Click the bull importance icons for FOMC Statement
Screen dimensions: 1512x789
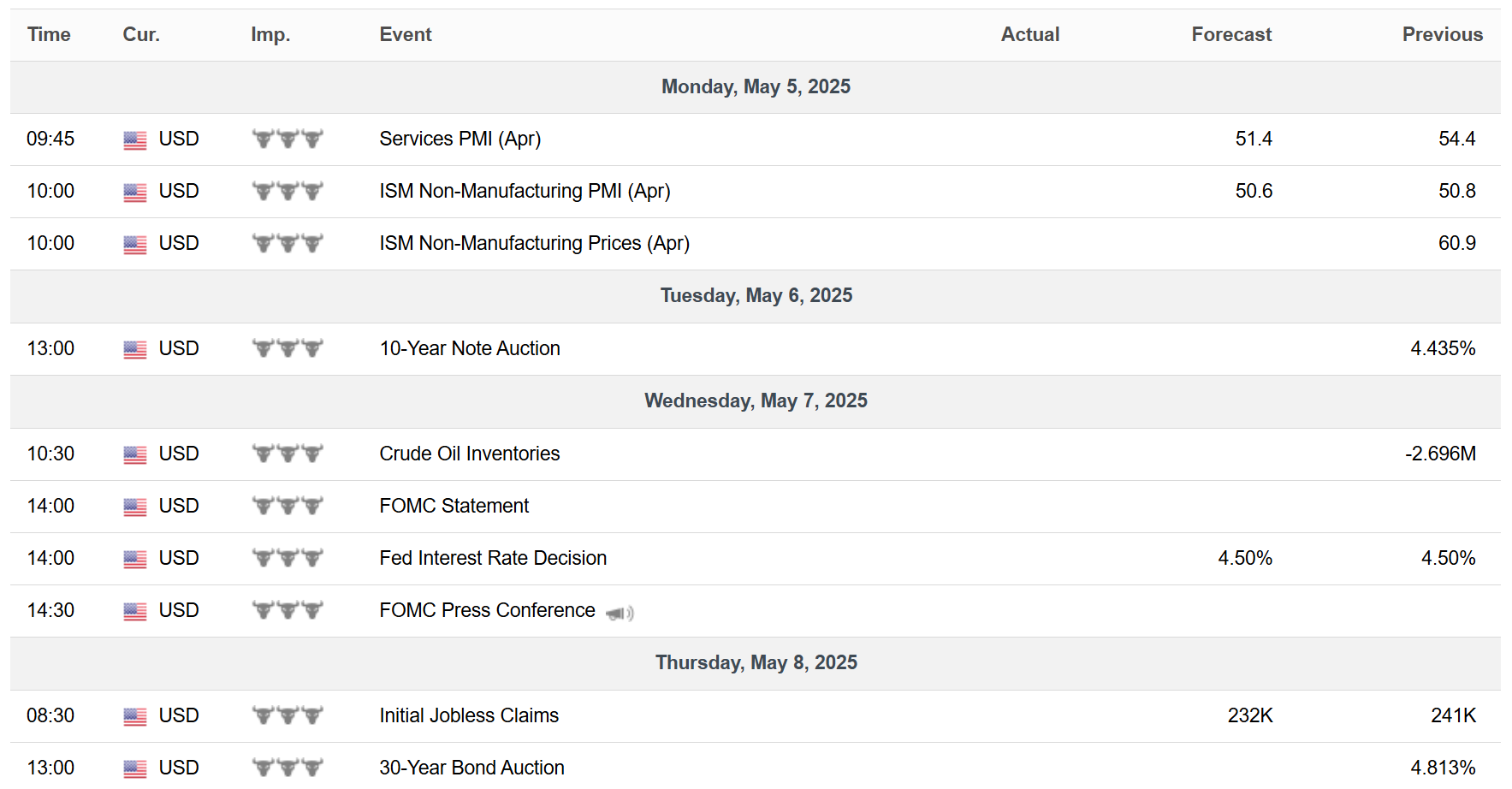click(x=288, y=506)
